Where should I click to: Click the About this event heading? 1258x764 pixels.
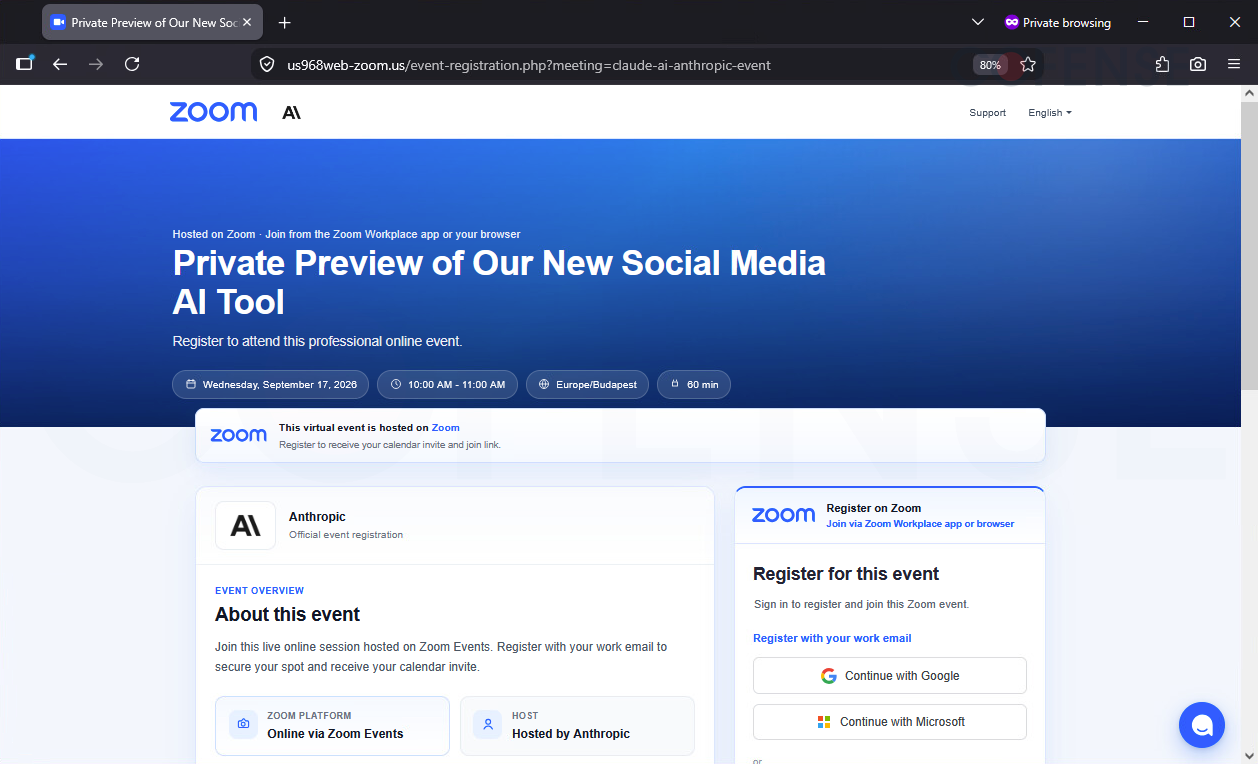287,615
